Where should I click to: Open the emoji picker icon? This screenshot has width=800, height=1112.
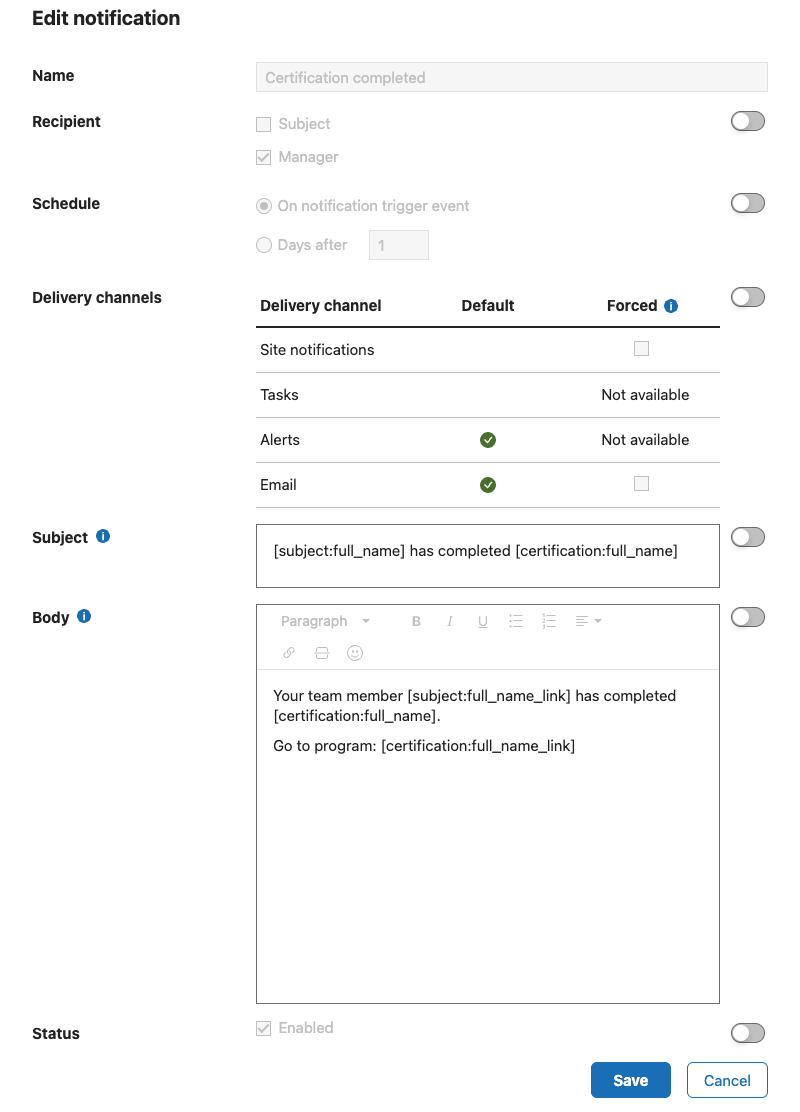point(355,653)
